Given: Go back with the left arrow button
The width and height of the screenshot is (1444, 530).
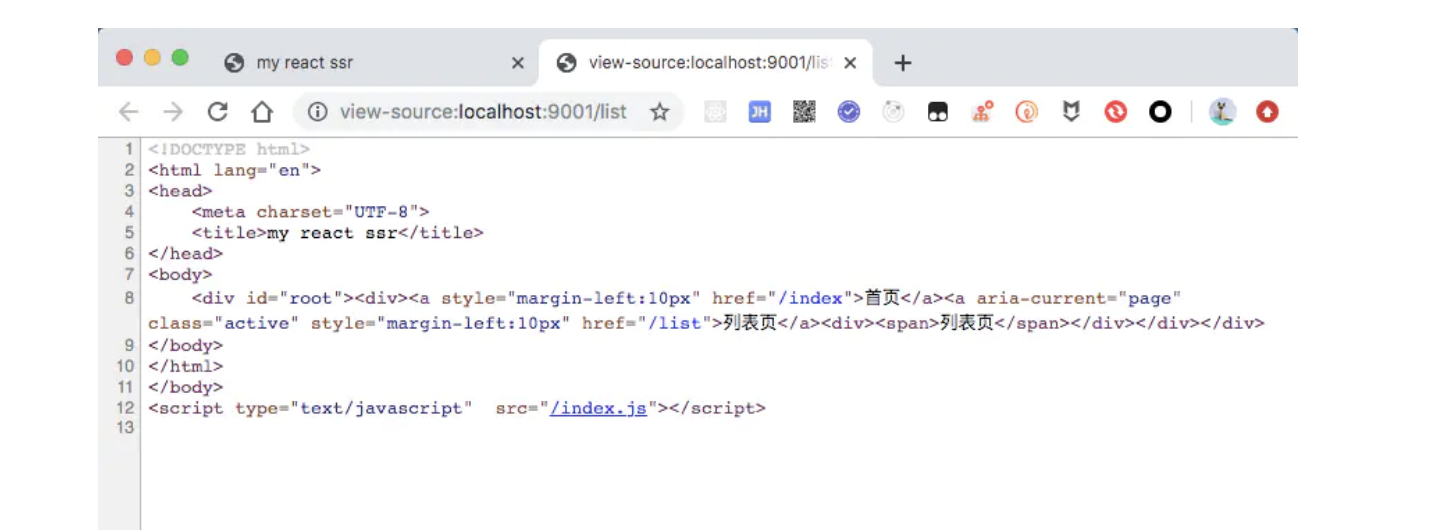Looking at the screenshot, I should click(x=128, y=112).
